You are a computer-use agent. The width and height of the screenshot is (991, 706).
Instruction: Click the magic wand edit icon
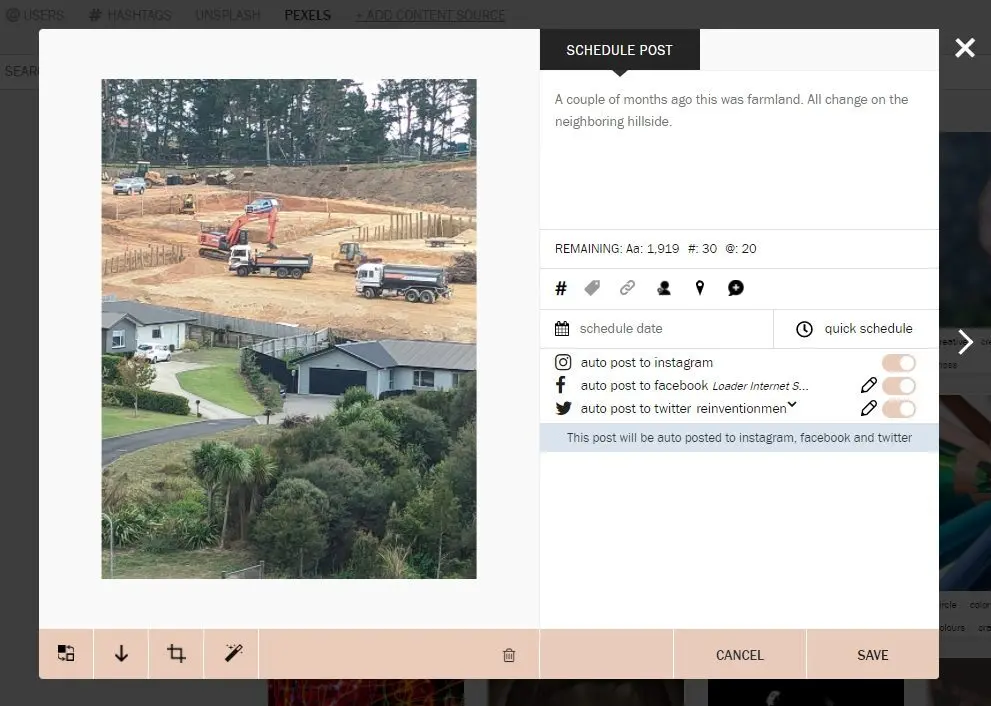click(x=233, y=654)
